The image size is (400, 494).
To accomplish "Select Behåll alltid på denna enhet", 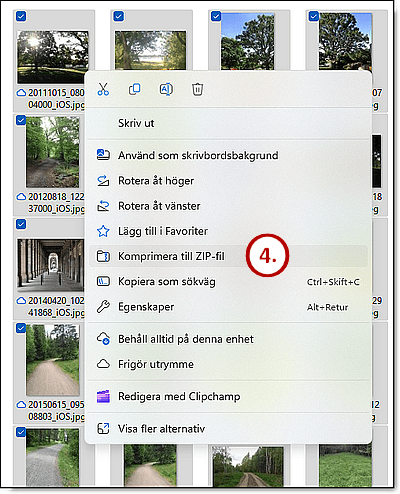I will [228, 339].
